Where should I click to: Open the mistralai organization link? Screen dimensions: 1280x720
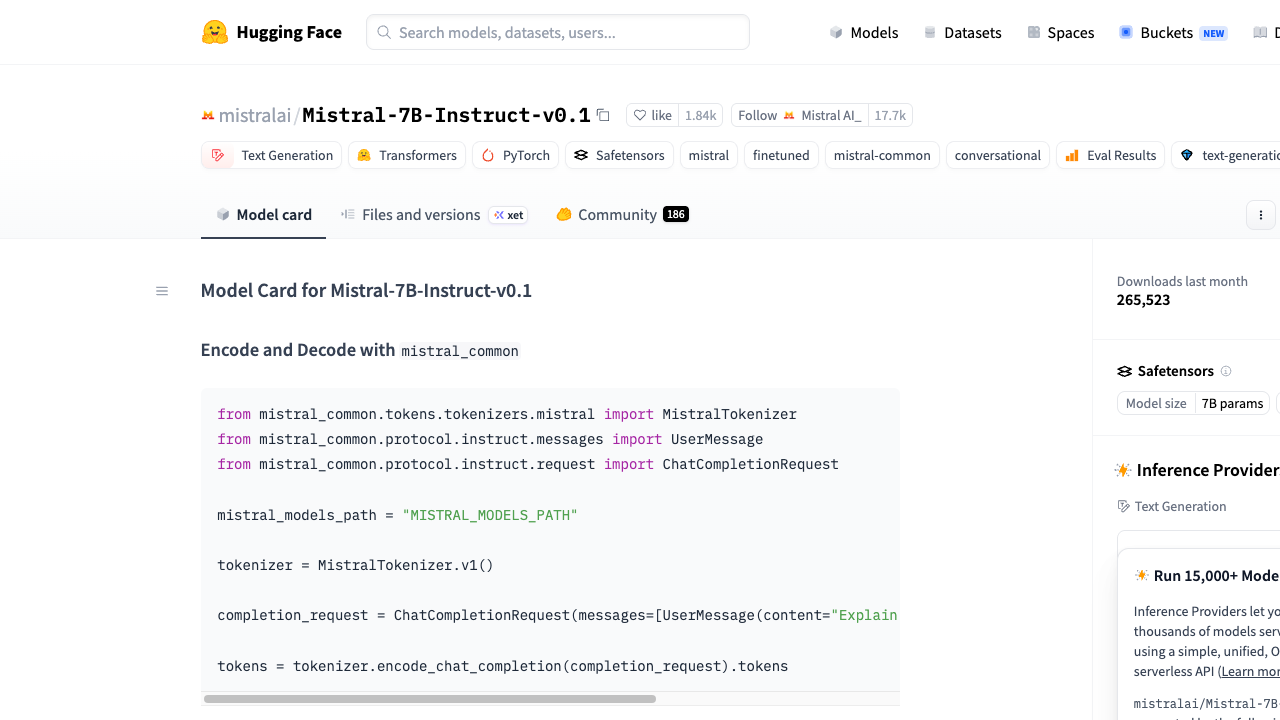[x=255, y=115]
